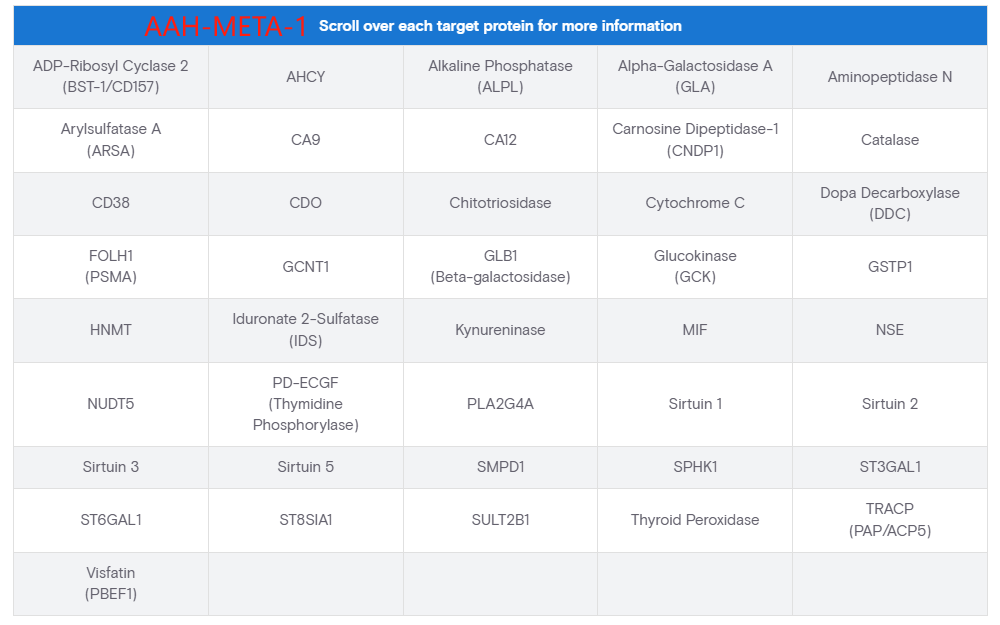The image size is (1000, 625).
Task: Select Glucokinase (GCK) protein
Action: coord(695,266)
